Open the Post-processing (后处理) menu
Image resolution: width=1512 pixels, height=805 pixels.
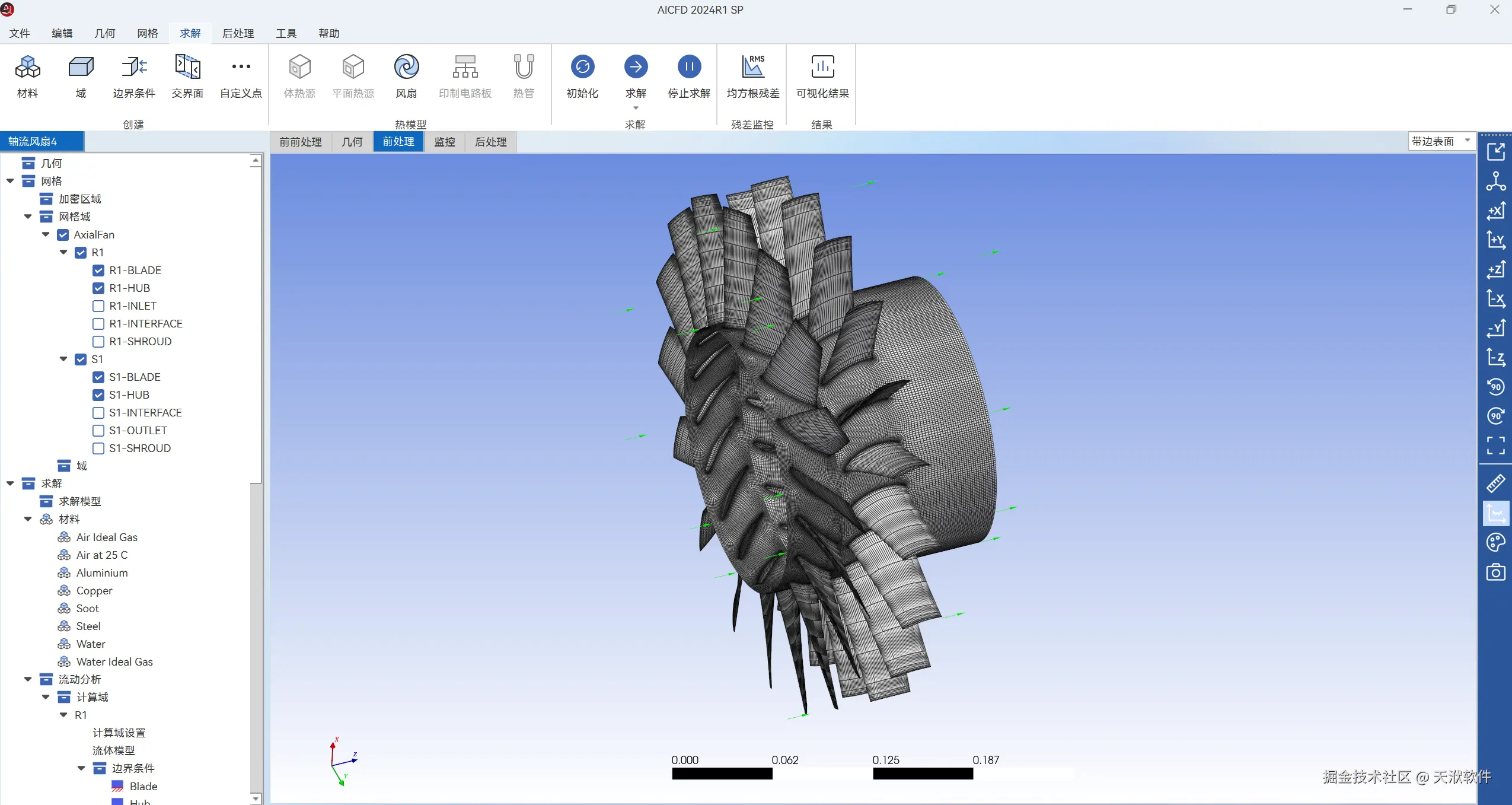click(238, 33)
